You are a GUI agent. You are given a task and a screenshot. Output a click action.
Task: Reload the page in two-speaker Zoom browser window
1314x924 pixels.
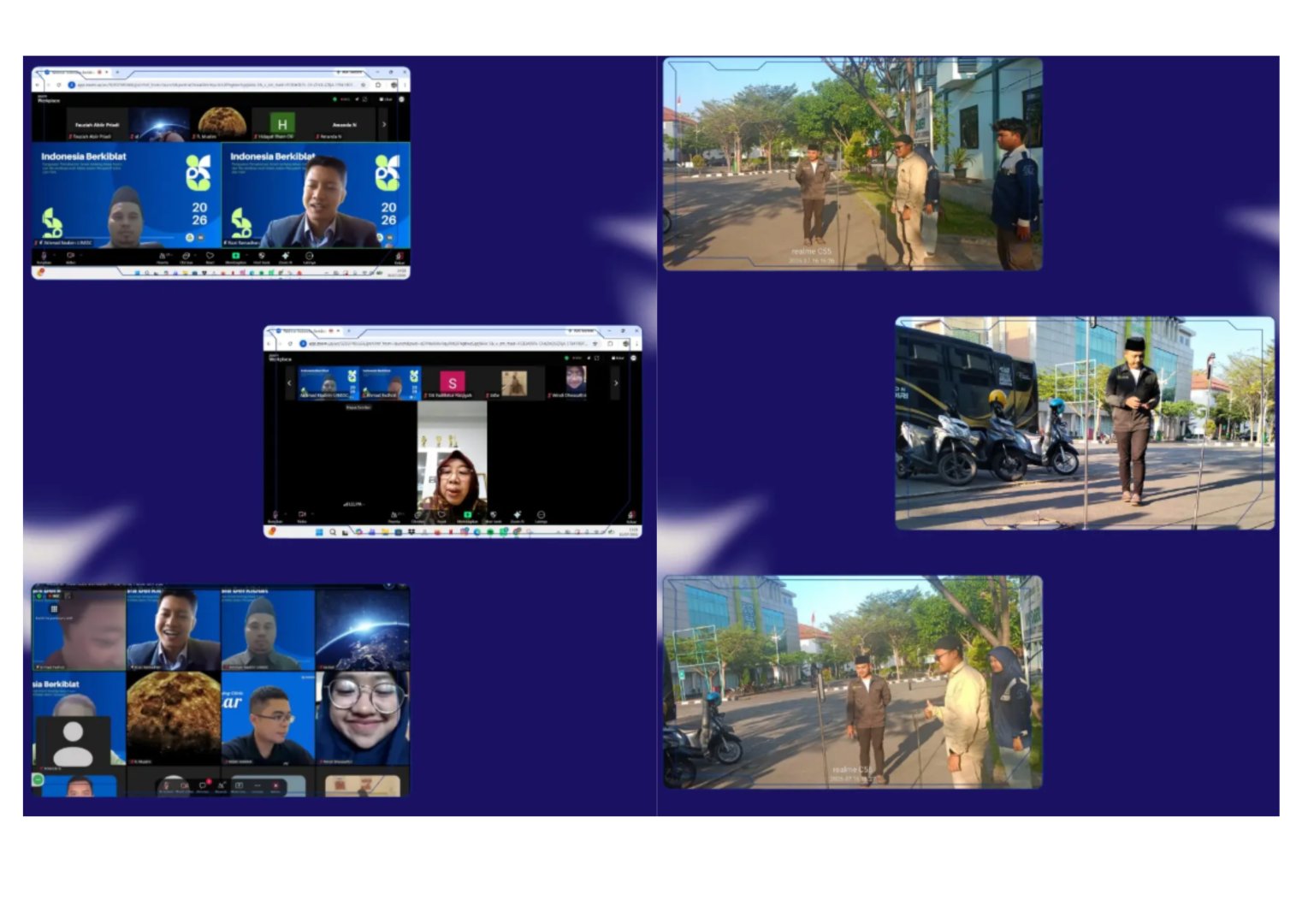click(x=59, y=85)
